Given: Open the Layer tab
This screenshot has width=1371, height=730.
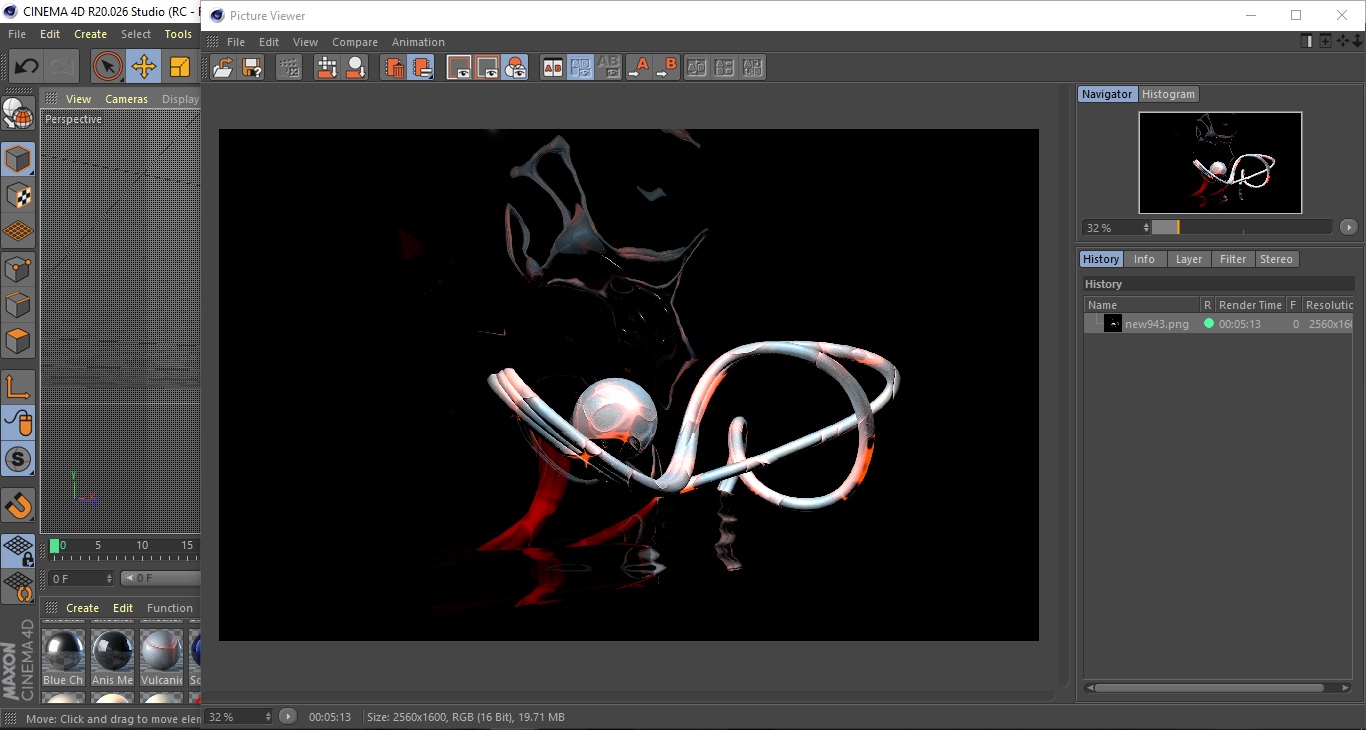Looking at the screenshot, I should coord(1188,259).
